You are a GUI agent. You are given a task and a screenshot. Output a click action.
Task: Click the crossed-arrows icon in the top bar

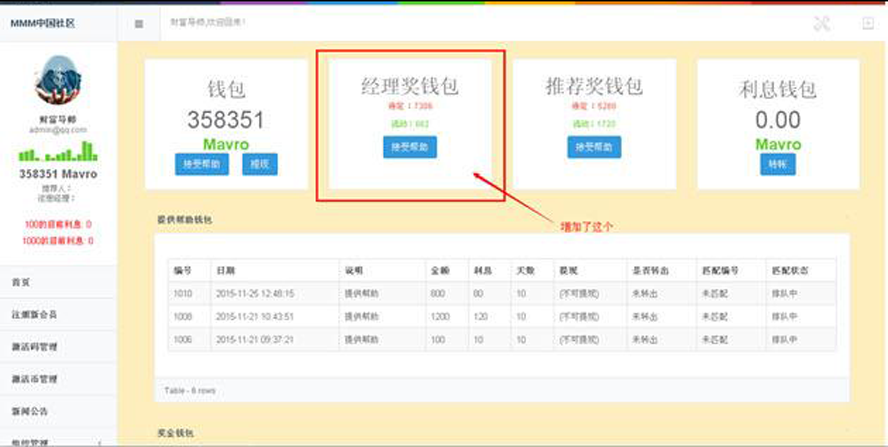[821, 23]
